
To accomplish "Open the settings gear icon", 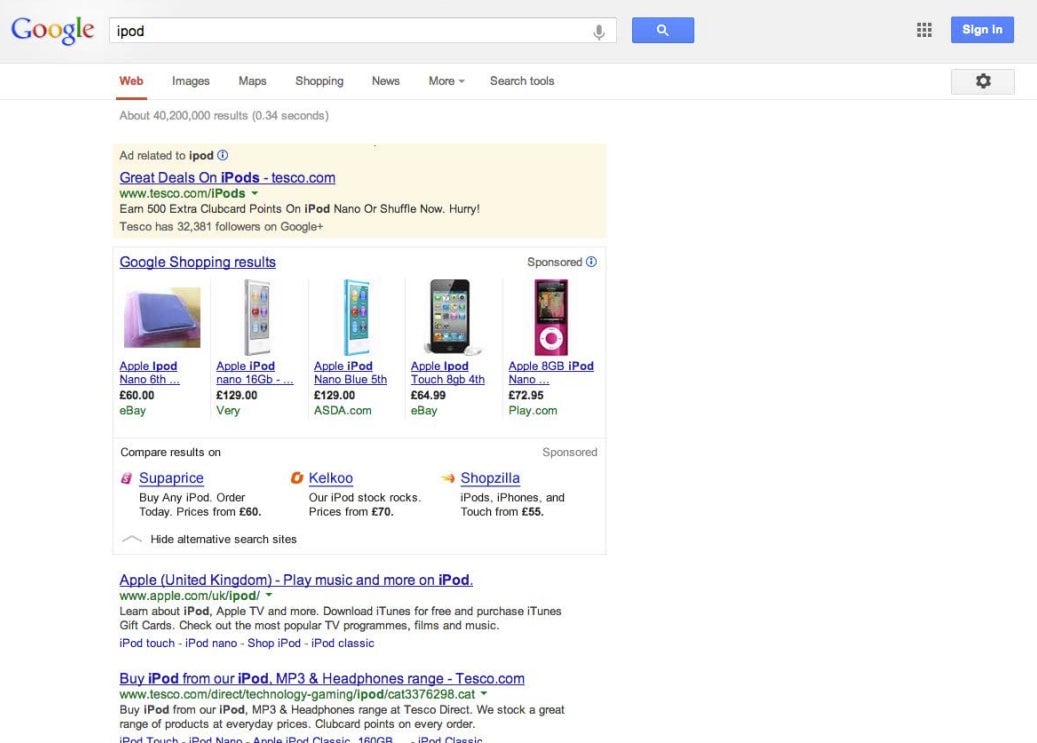I will tap(982, 81).
